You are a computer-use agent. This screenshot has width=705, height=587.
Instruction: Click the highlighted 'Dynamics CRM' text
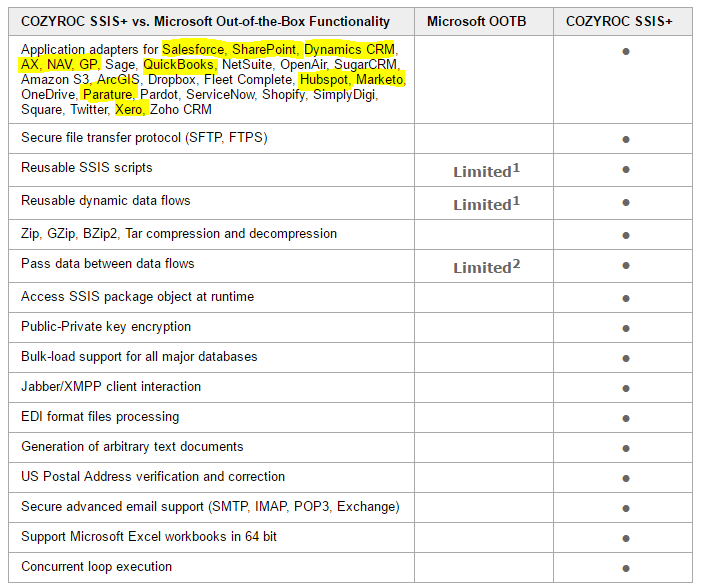point(349,49)
